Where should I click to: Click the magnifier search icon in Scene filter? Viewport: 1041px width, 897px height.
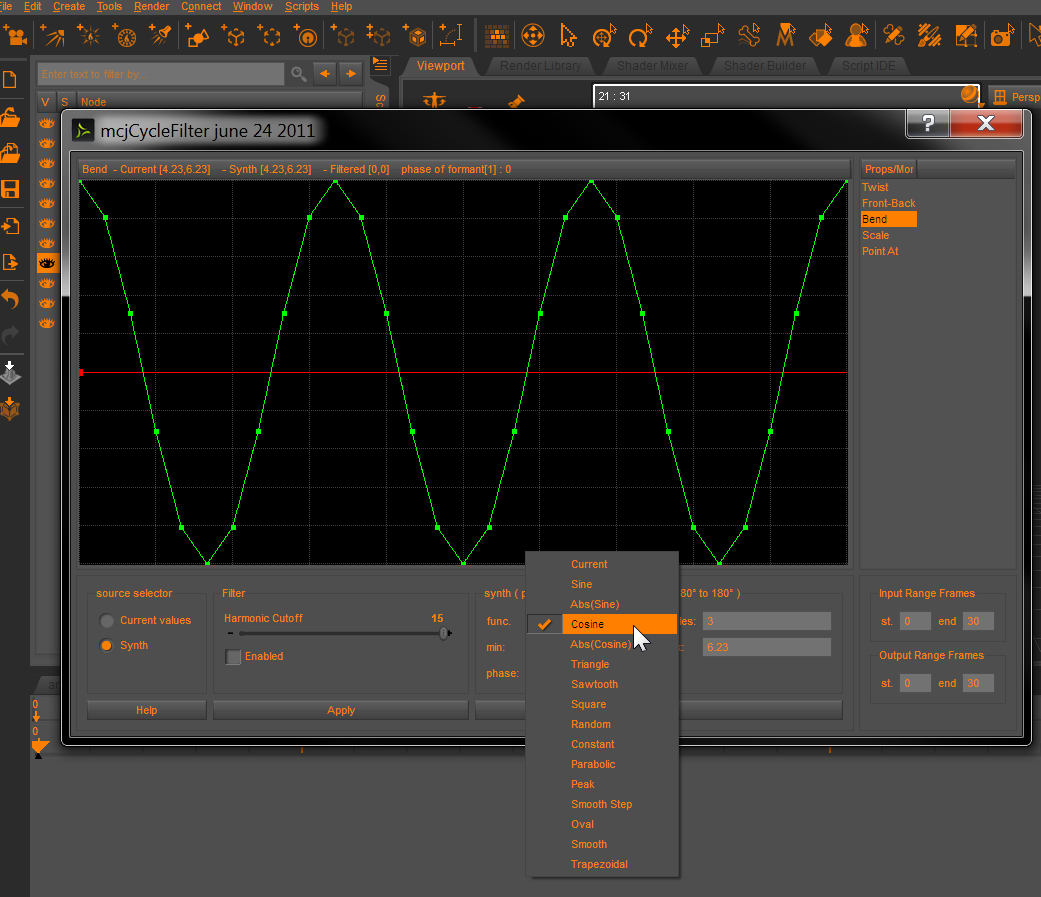298,74
